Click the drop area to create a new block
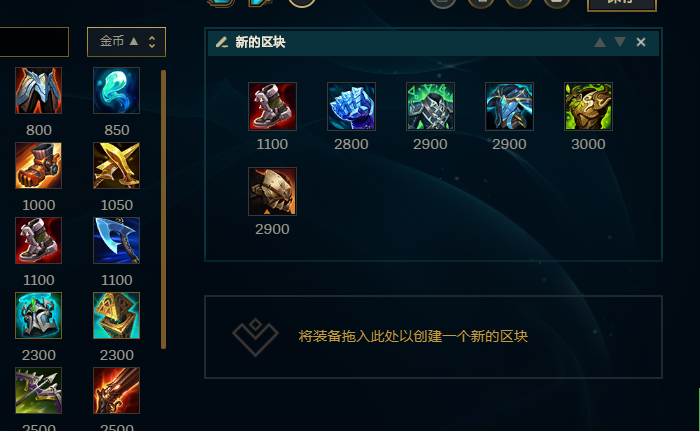The image size is (700, 431). (433, 337)
